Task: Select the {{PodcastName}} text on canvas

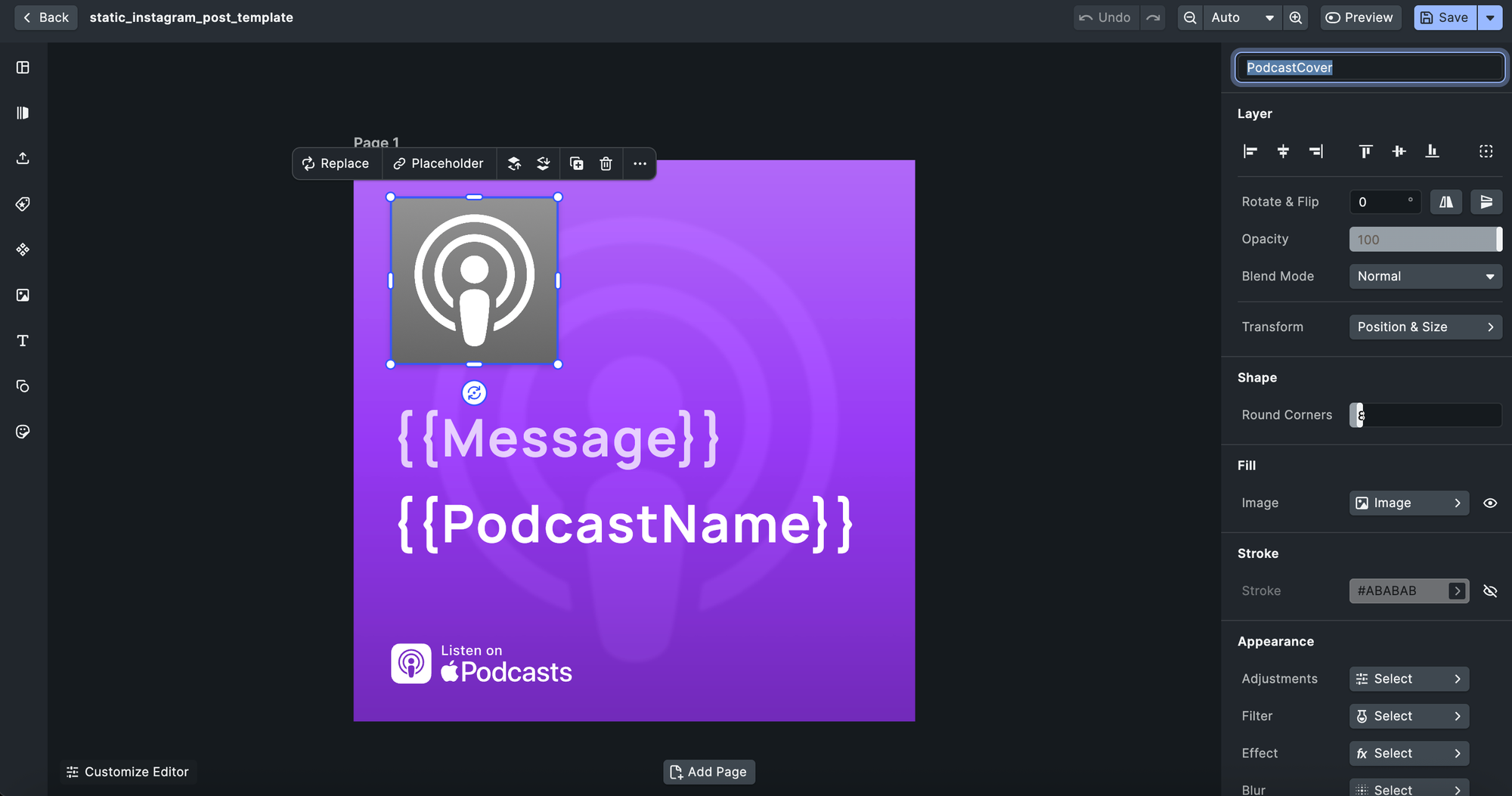Action: coord(625,524)
